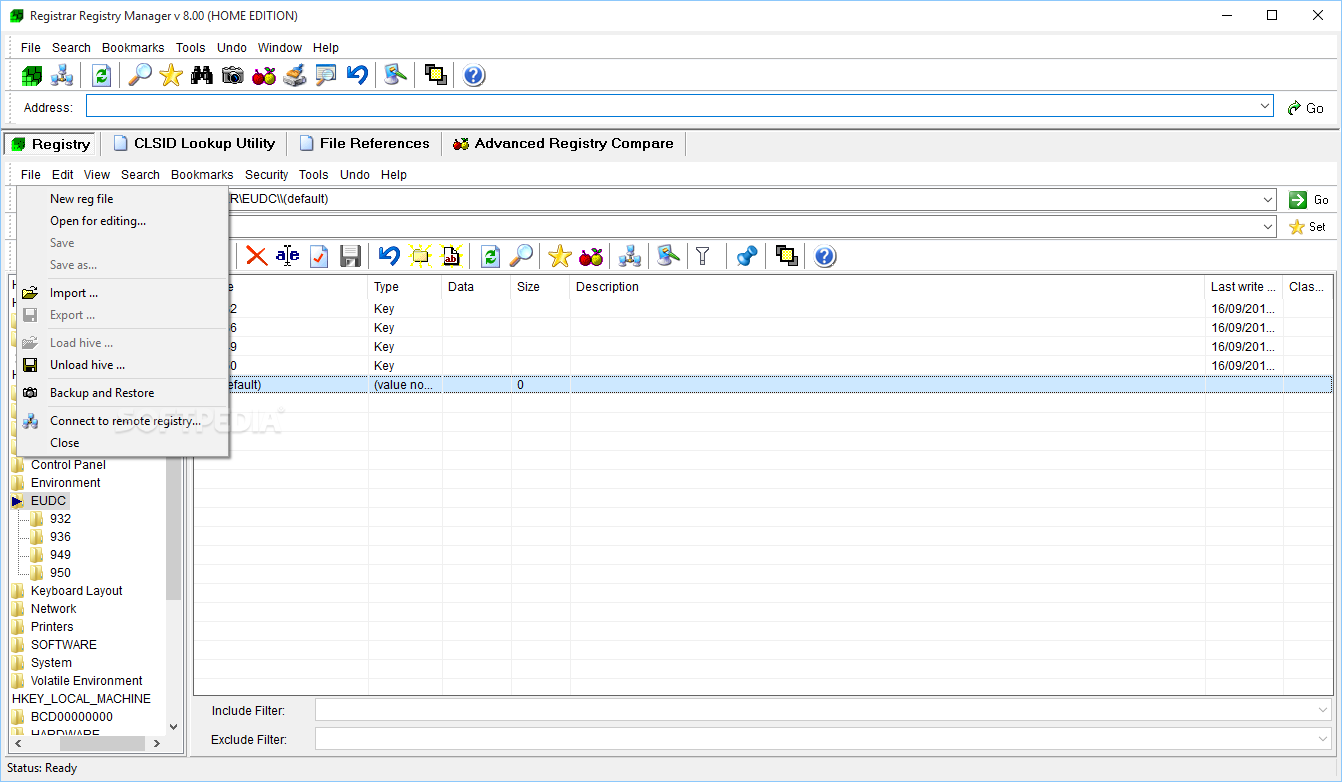Click the blue pushpin icon
Screen dimensions: 1342x782
(746, 256)
